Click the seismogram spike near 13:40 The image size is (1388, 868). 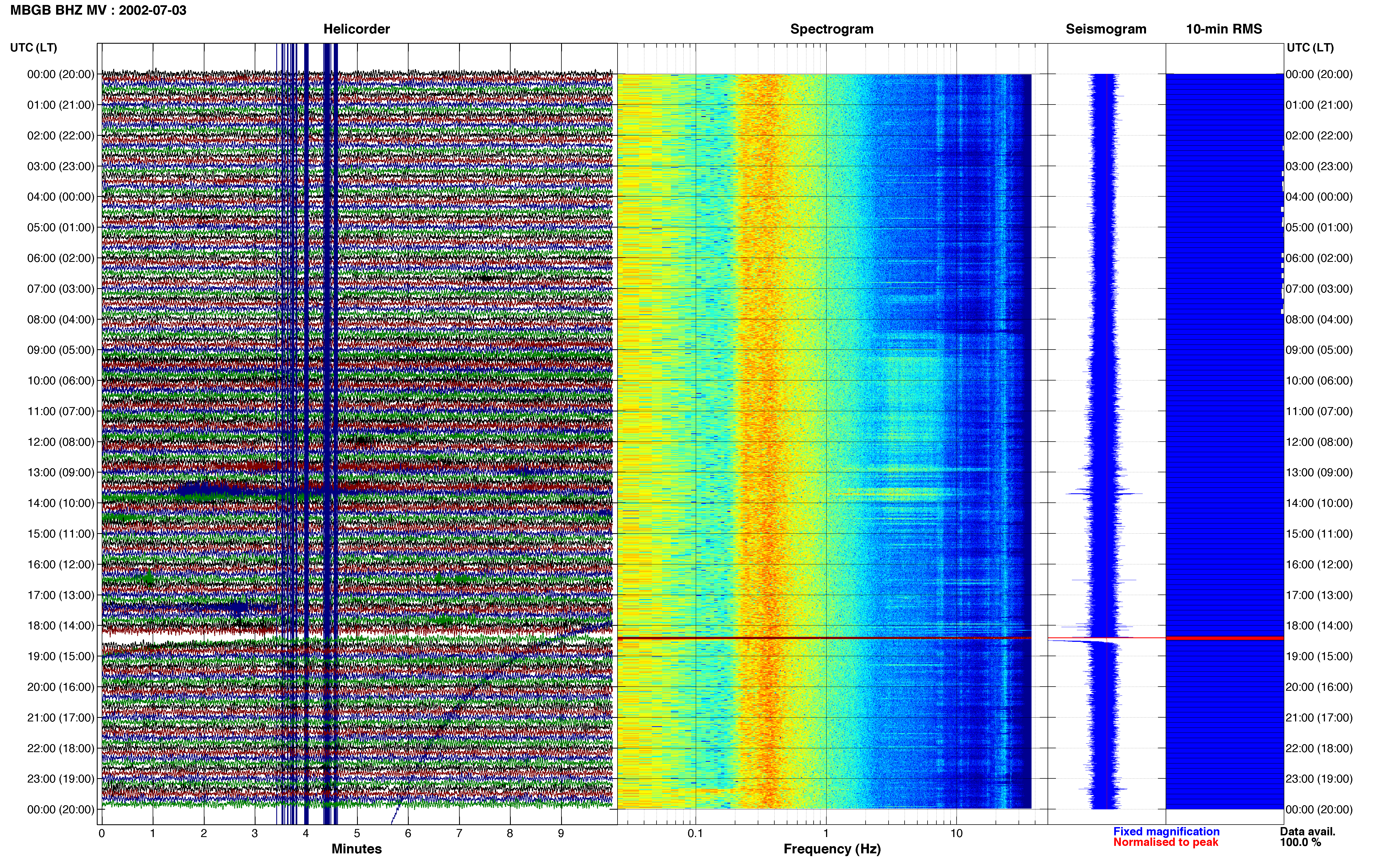(x=1104, y=493)
